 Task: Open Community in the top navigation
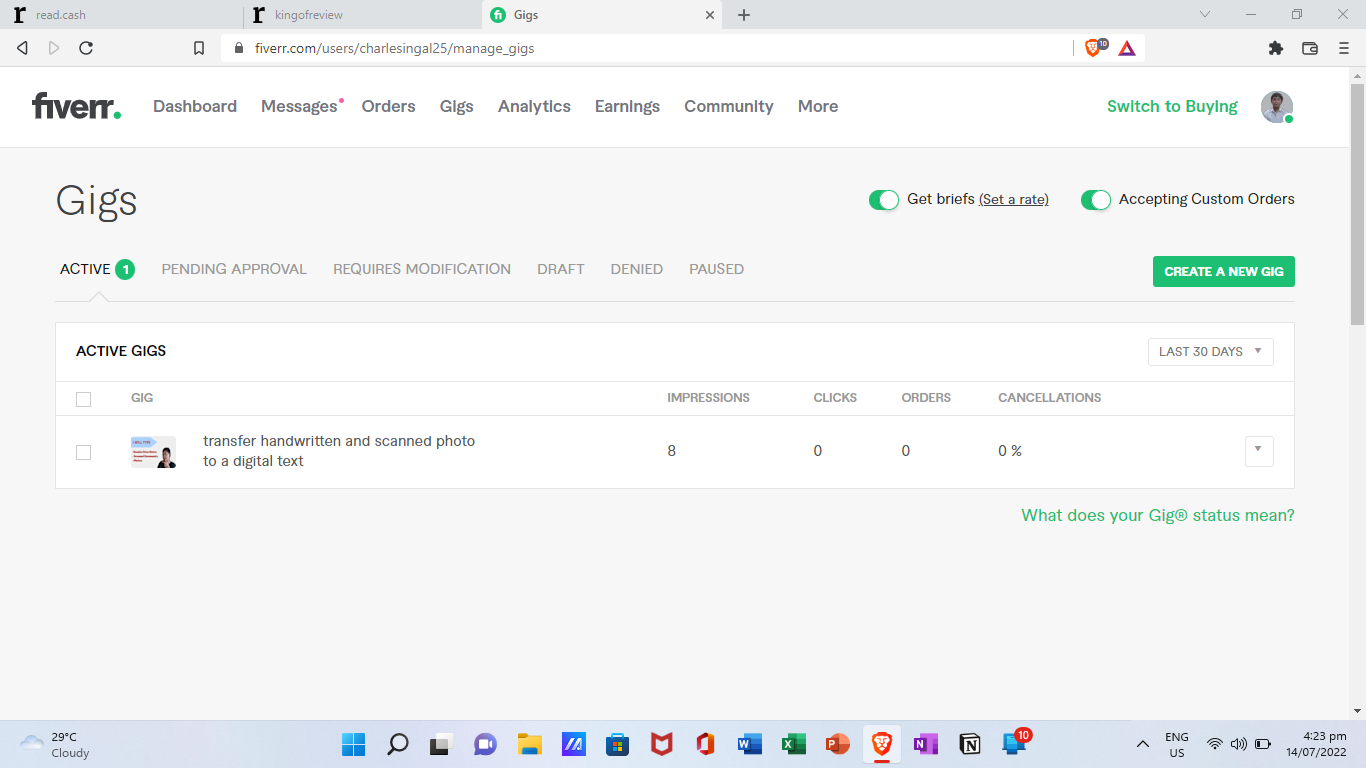point(729,106)
